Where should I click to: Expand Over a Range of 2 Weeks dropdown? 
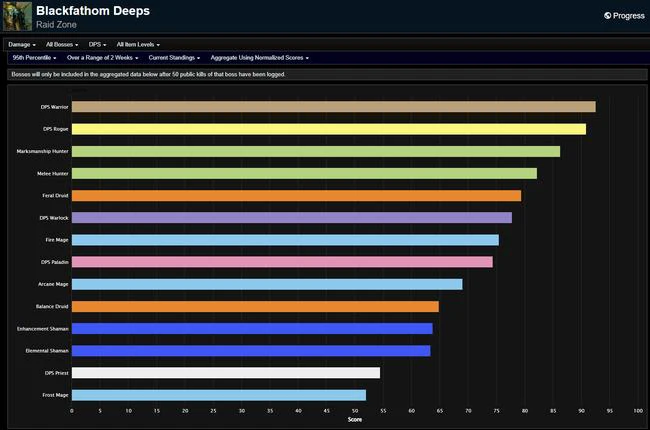point(102,58)
